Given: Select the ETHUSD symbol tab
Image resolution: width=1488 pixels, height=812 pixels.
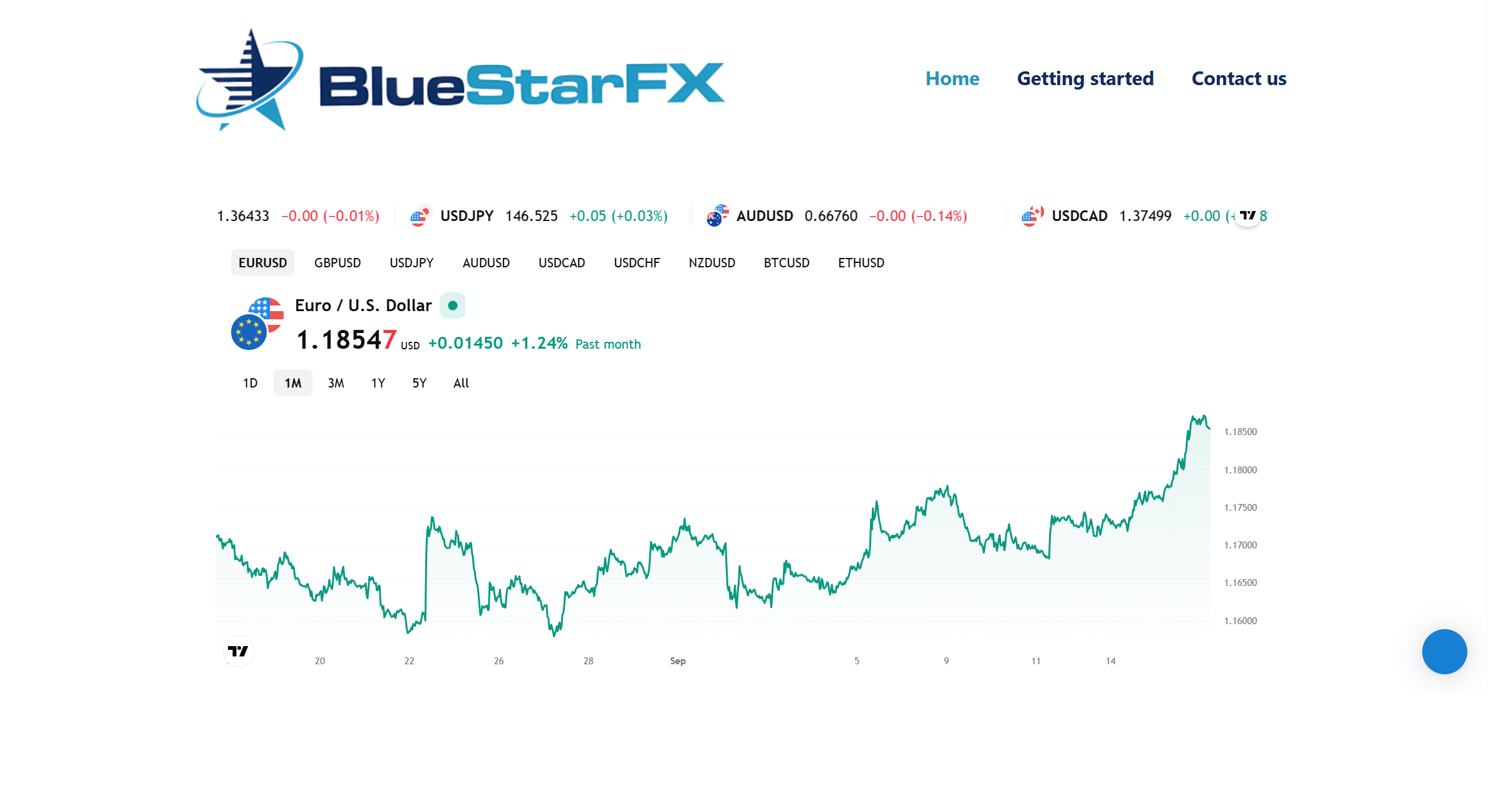Looking at the screenshot, I should 861,263.
